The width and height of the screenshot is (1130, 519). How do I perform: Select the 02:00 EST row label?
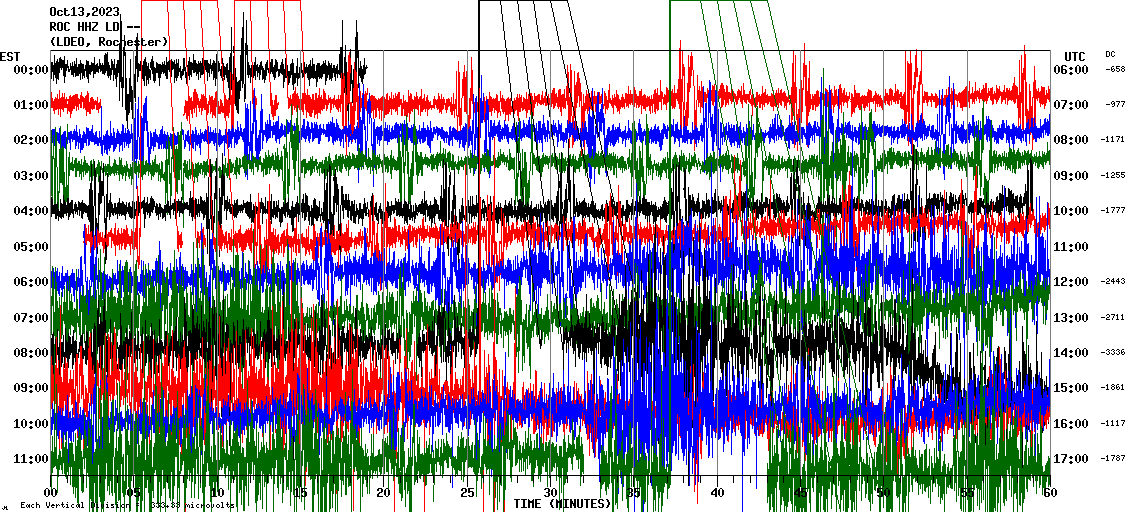point(30,140)
